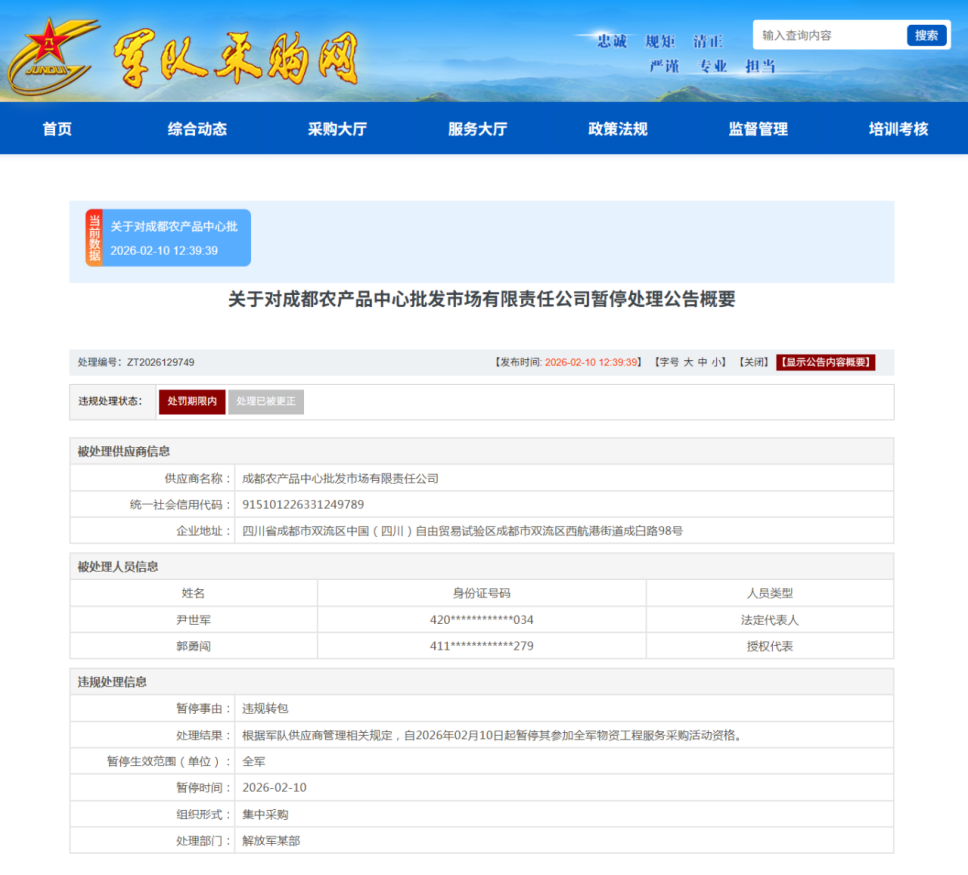Click the orange 当前数据 tag
The width and height of the screenshot is (968, 875).
(x=94, y=238)
